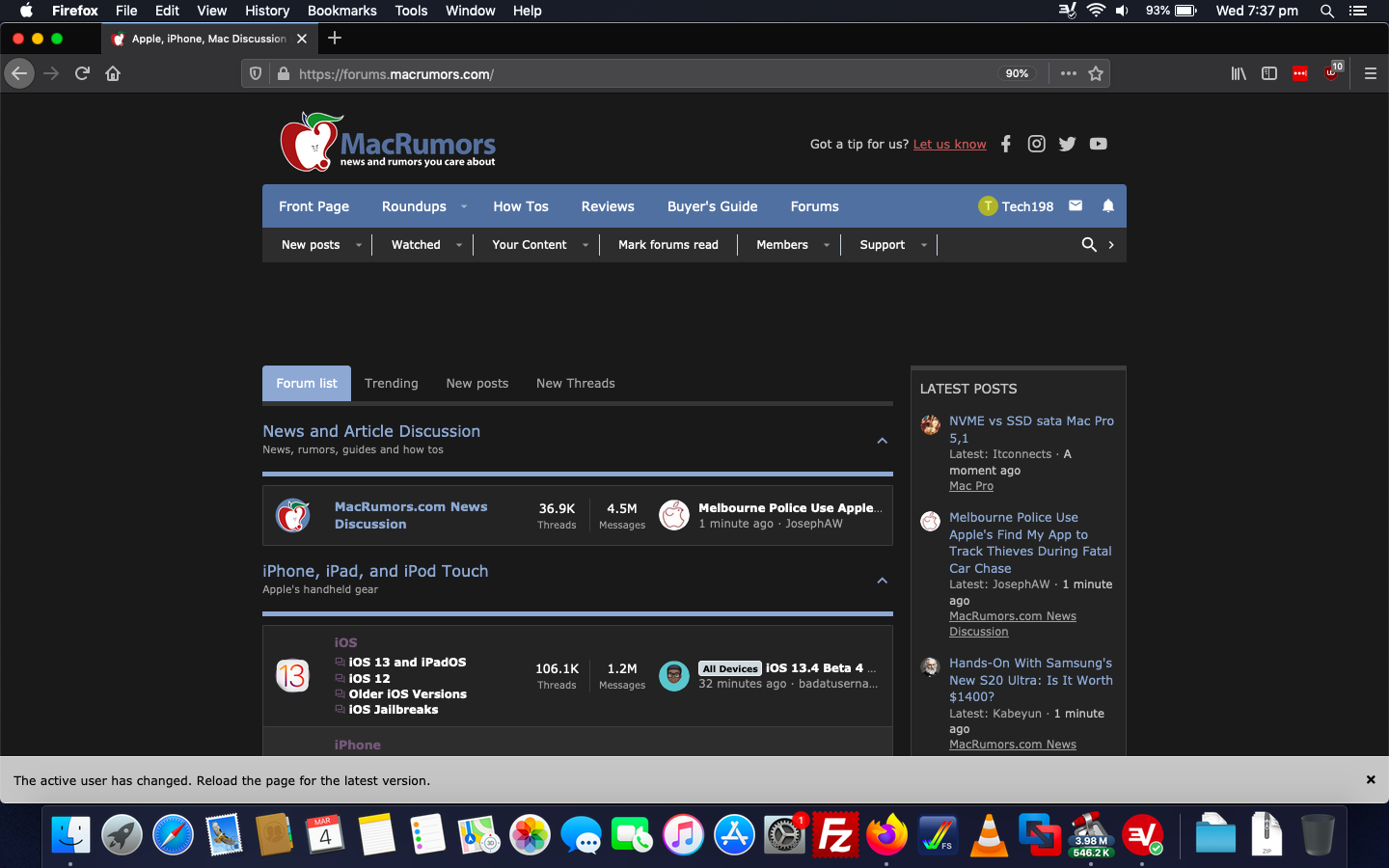Open the alerts bell icon
Viewport: 1389px width, 868px height.
tap(1108, 205)
